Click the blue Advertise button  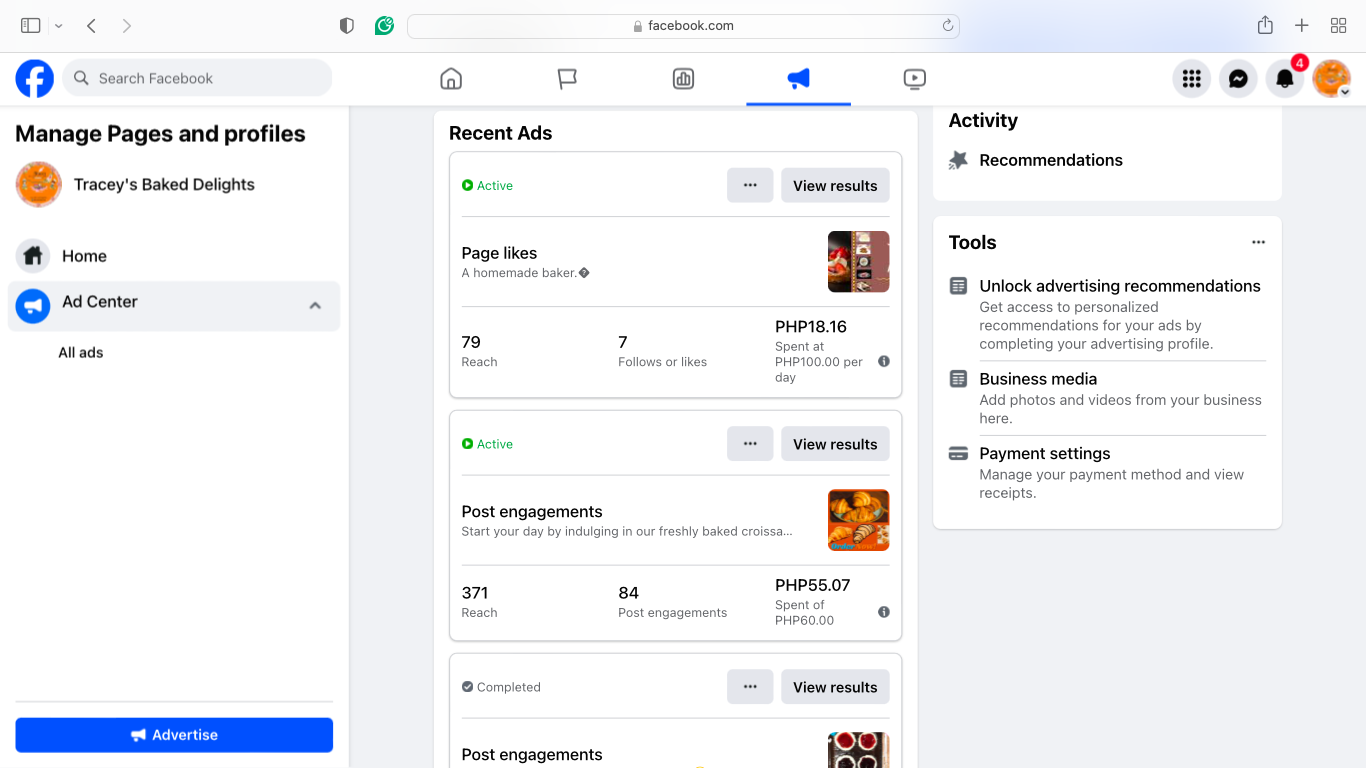tap(174, 735)
